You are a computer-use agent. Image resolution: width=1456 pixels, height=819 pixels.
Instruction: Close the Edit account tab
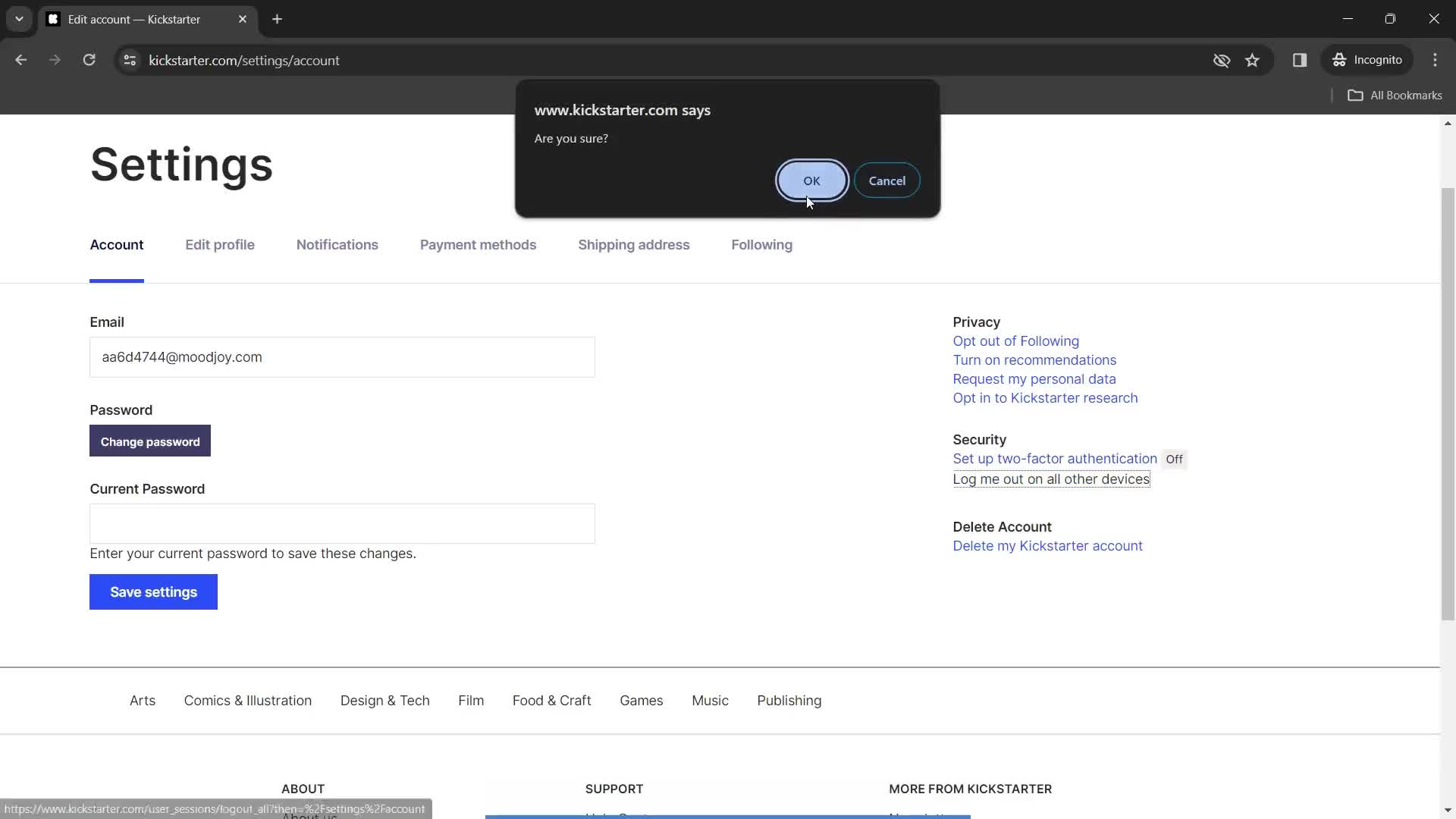pyautogui.click(x=242, y=19)
